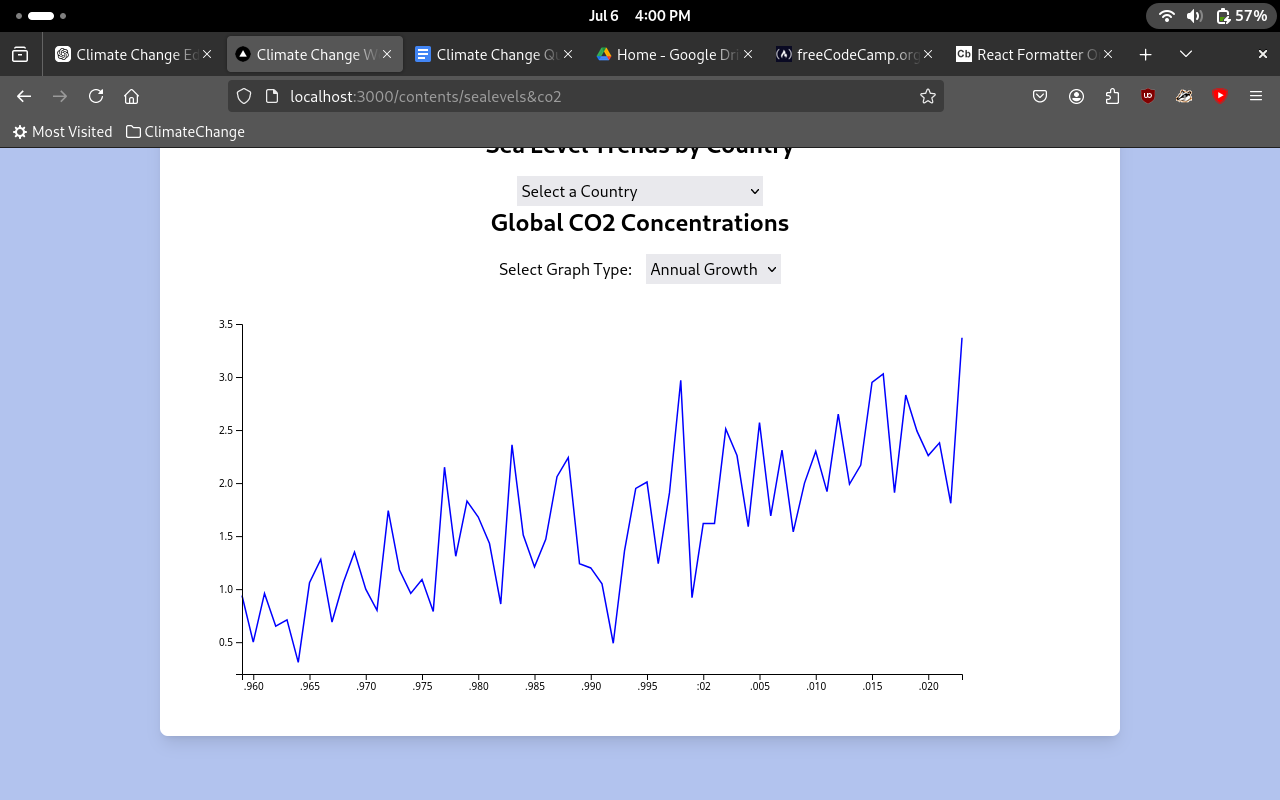
Task: Open the ClimateChange bookmark folder
Action: (185, 132)
